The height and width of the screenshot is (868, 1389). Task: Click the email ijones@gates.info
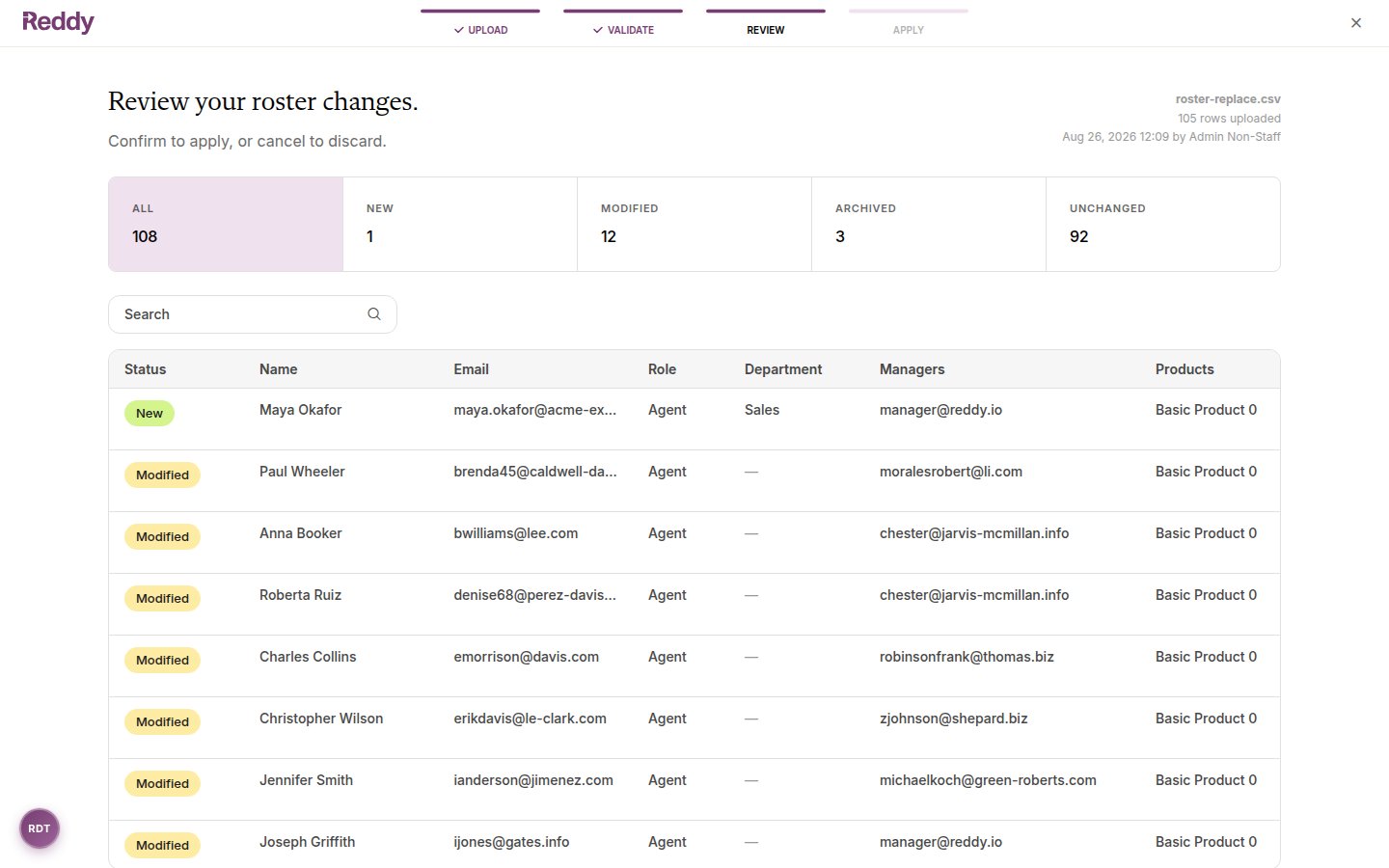pyautogui.click(x=511, y=842)
